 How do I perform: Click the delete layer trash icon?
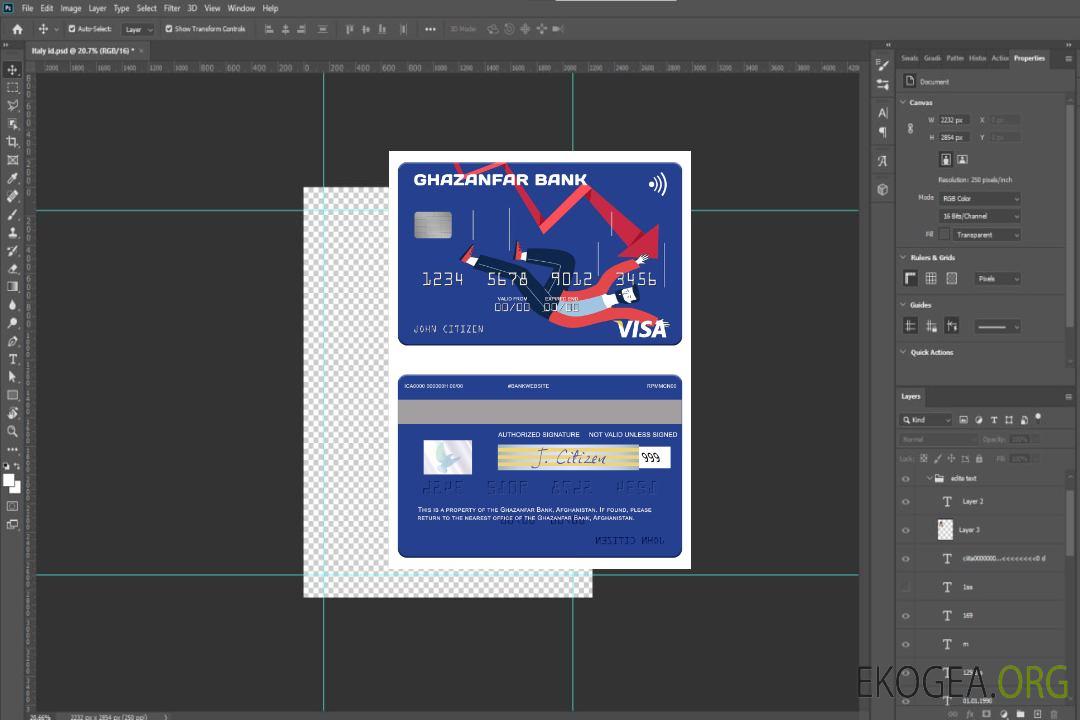[x=1054, y=714]
